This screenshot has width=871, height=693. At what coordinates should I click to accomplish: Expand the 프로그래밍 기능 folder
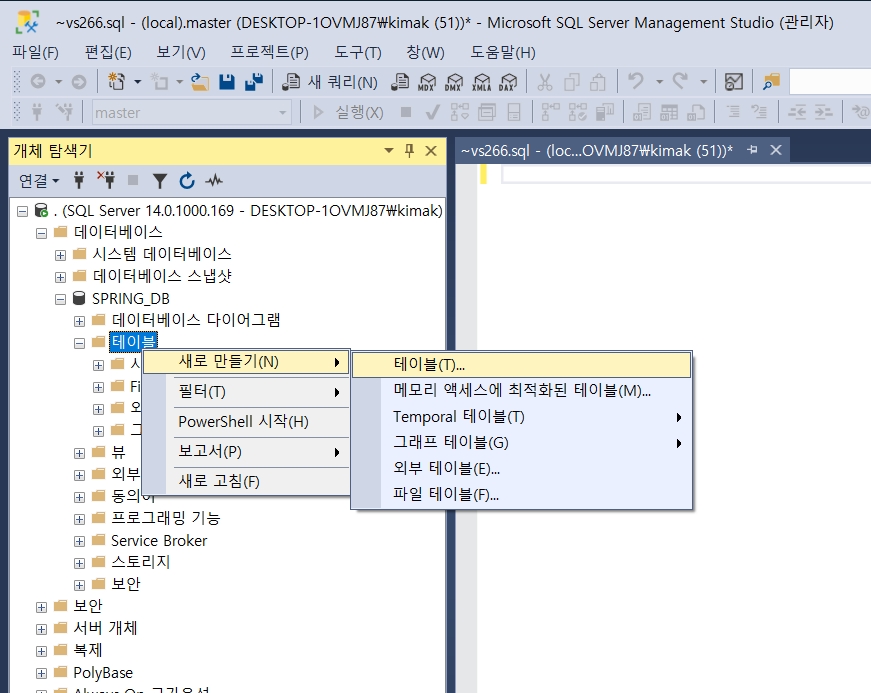pos(79,519)
